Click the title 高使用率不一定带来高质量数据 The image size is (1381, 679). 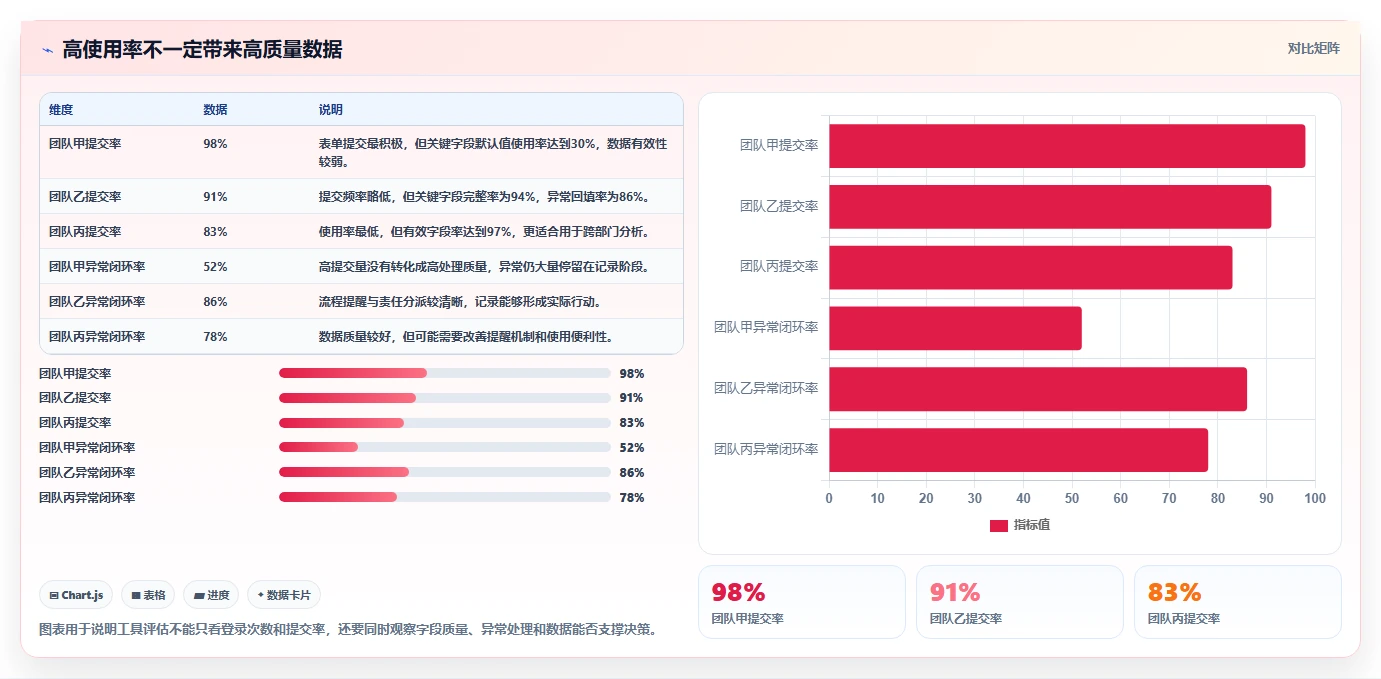202,50
